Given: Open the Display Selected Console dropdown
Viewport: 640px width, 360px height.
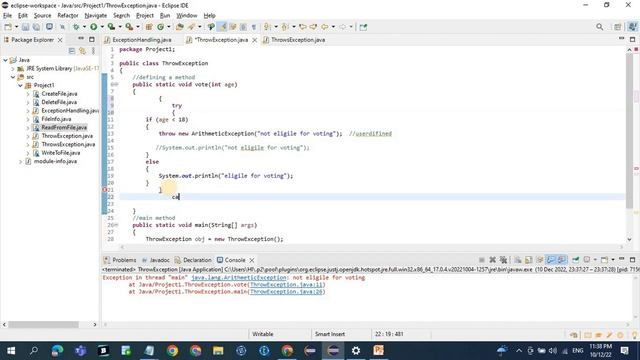Looking at the screenshot, I should (595, 260).
